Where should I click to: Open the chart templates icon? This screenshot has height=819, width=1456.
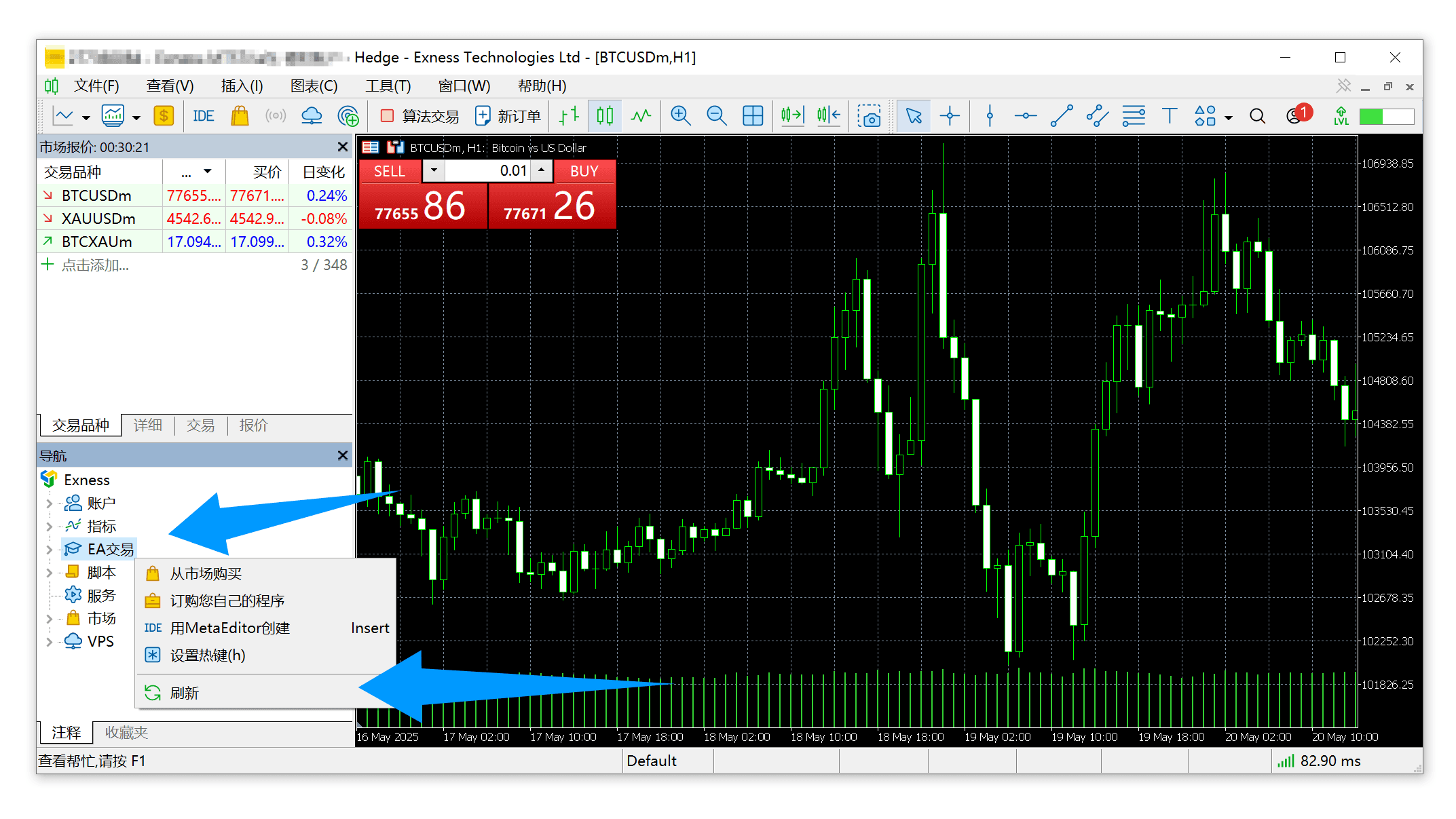tap(113, 116)
